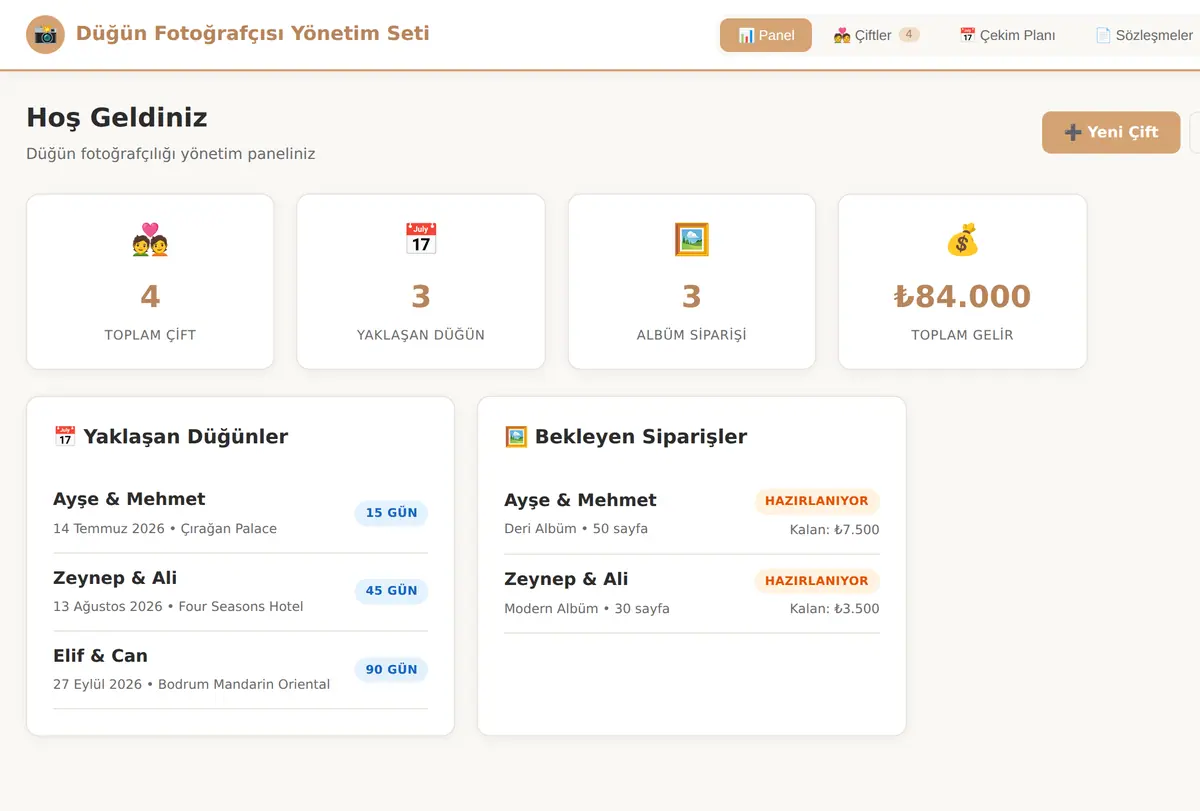Switch to the Çiftler tab
Image resolution: width=1200 pixels, height=811 pixels.
tap(876, 35)
